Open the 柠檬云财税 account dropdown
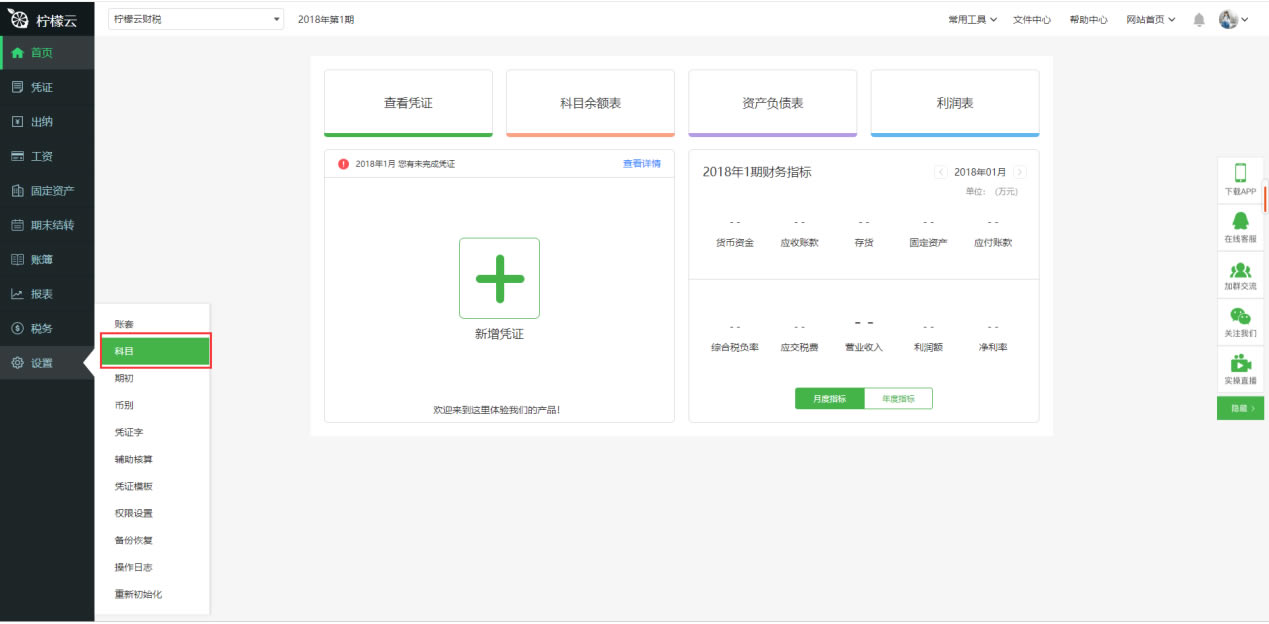Image resolution: width=1269 pixels, height=624 pixels. coord(195,18)
